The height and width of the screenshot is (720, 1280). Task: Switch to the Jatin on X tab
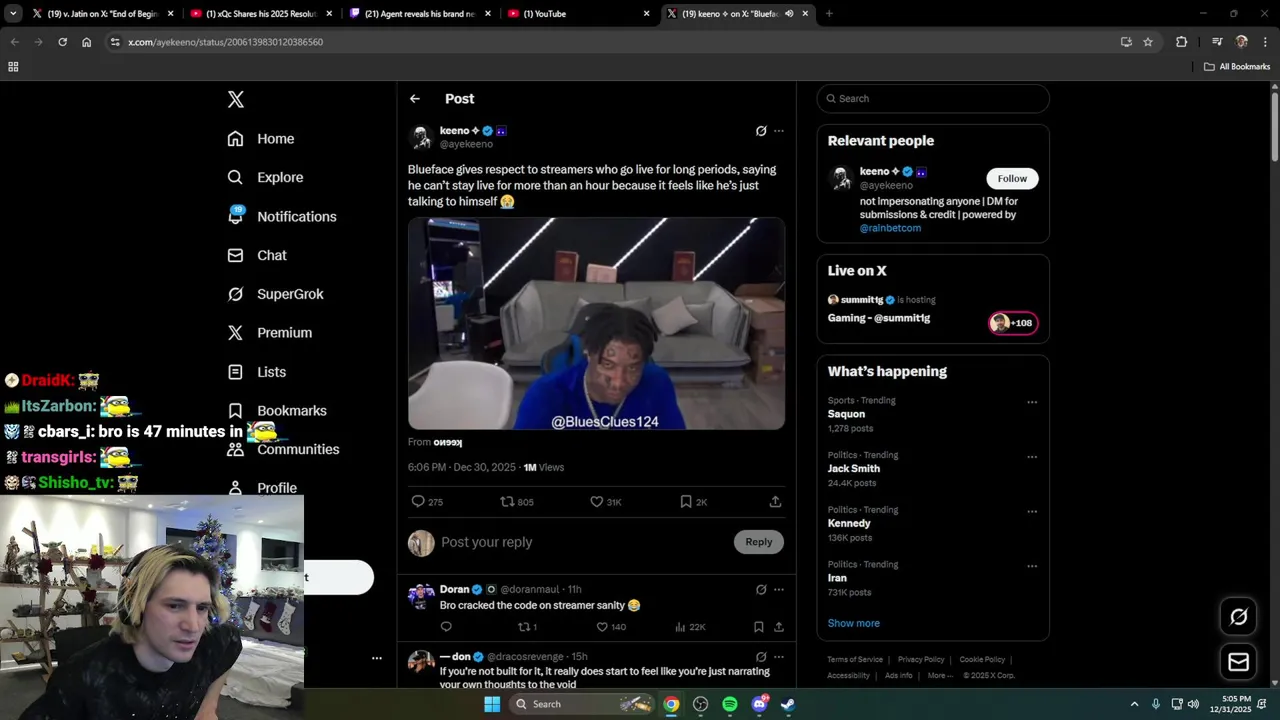click(x=103, y=14)
